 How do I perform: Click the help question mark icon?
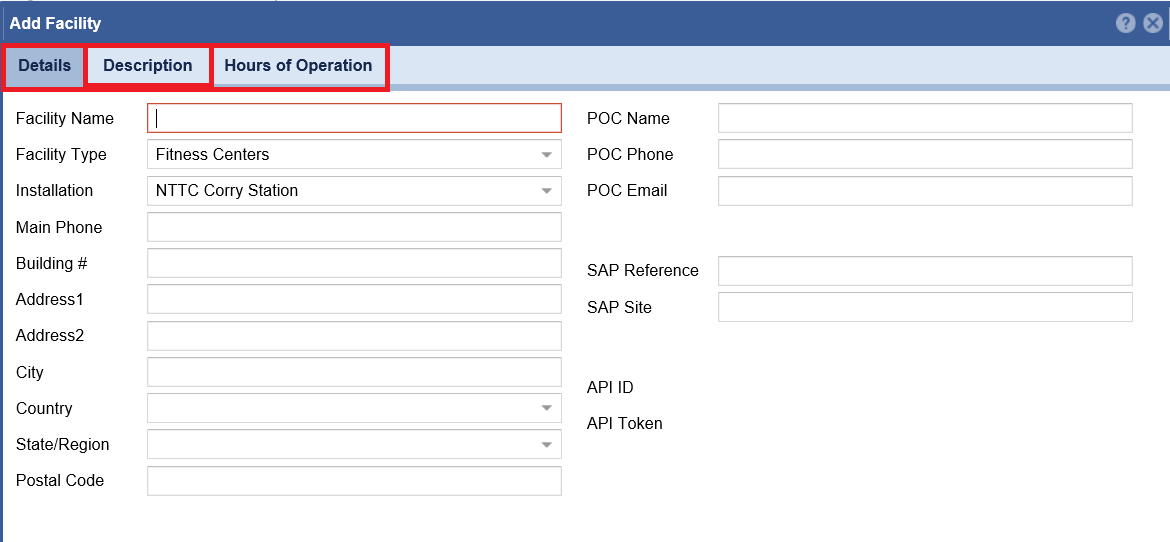1126,23
